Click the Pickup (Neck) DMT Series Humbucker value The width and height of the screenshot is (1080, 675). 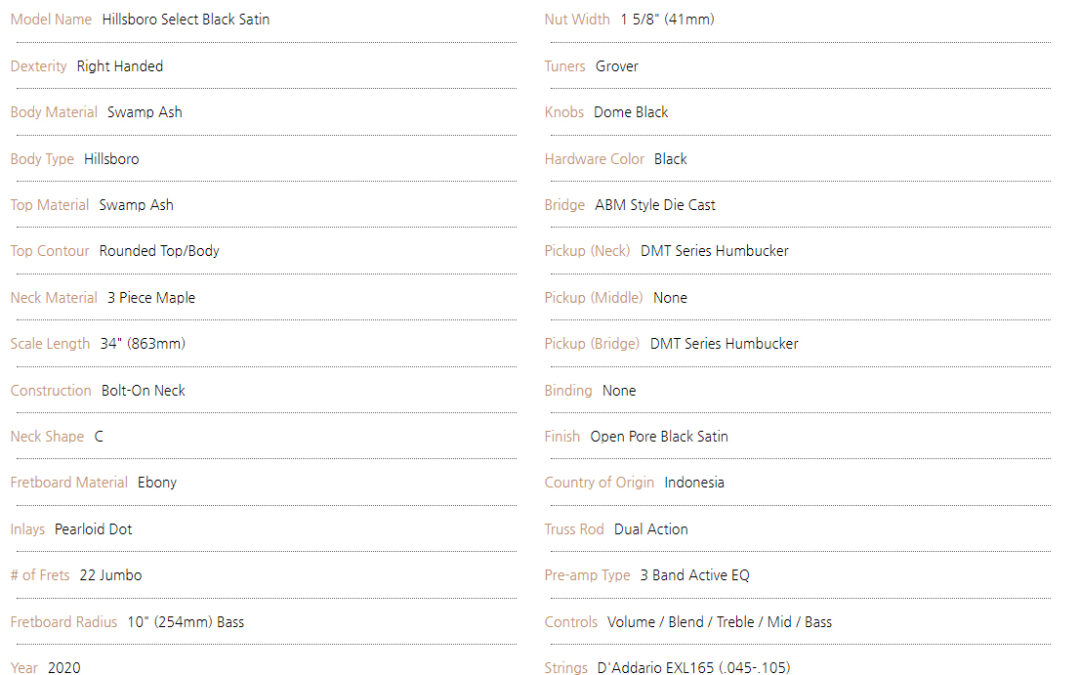click(715, 251)
